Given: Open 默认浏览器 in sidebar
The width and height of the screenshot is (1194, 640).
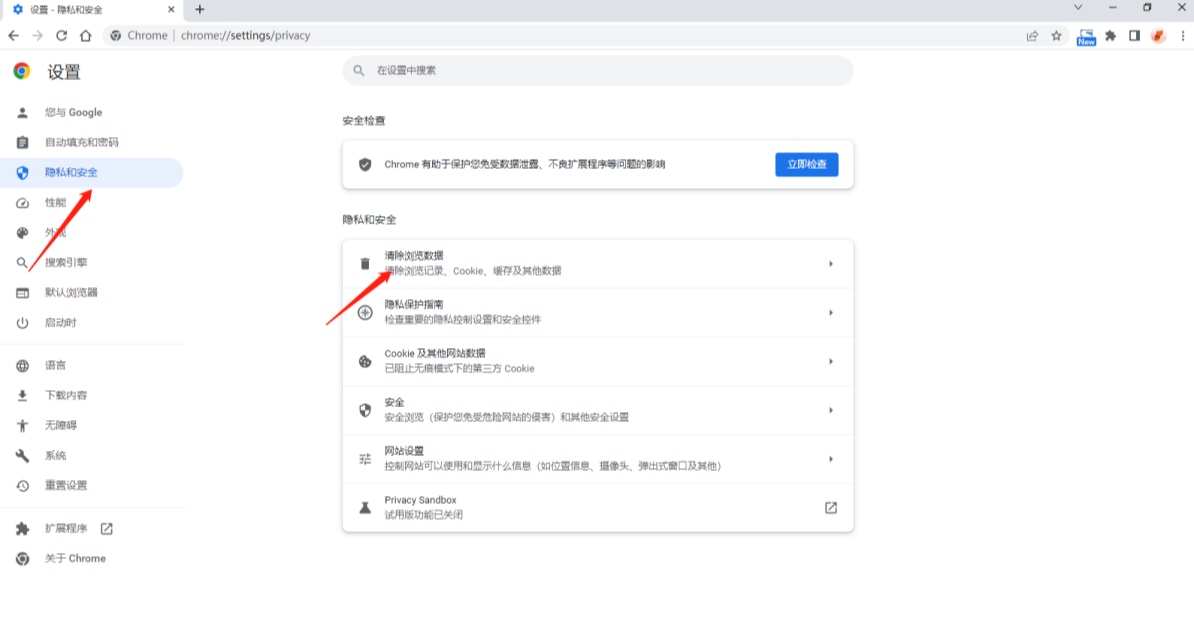Looking at the screenshot, I should (91, 293).
